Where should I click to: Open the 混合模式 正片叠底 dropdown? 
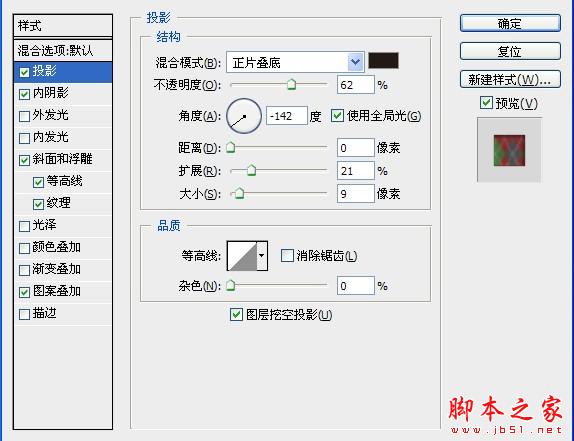click(x=295, y=62)
